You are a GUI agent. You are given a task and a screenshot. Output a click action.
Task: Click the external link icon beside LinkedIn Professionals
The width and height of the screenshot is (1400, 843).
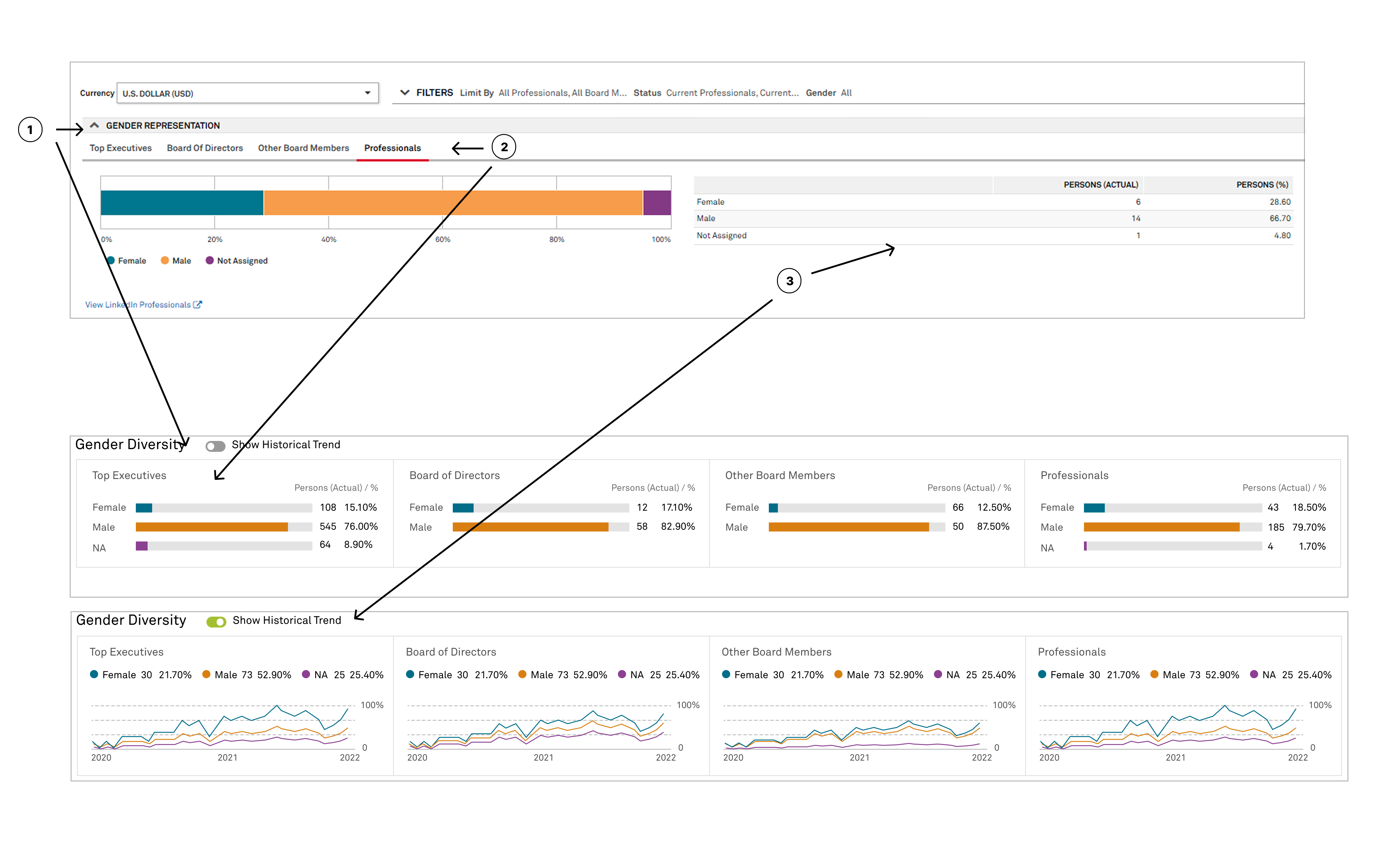198,305
